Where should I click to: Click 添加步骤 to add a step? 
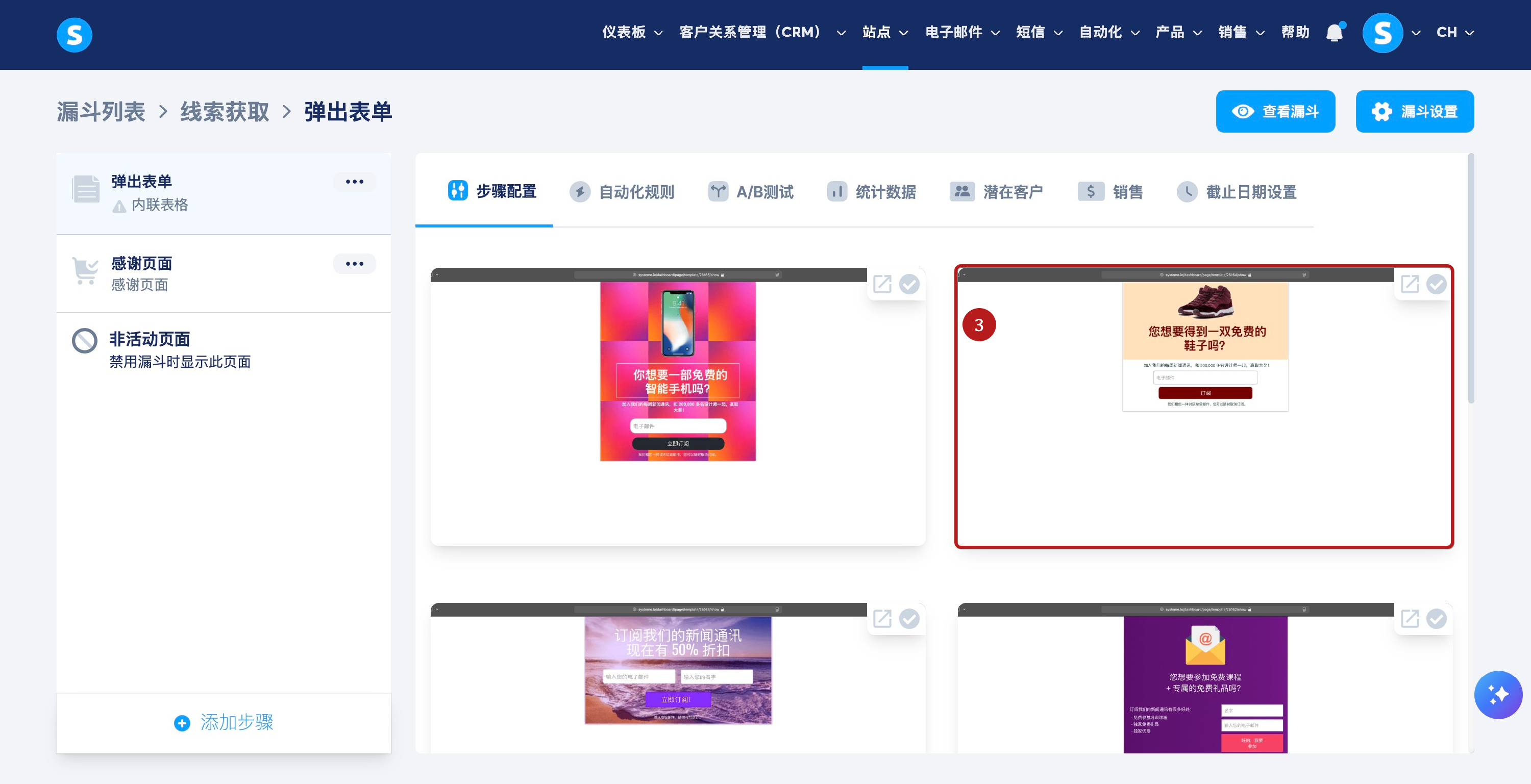pyautogui.click(x=224, y=722)
